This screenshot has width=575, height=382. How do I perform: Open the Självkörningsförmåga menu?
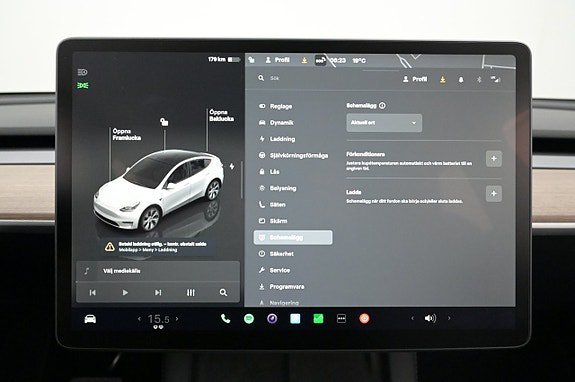coord(293,155)
